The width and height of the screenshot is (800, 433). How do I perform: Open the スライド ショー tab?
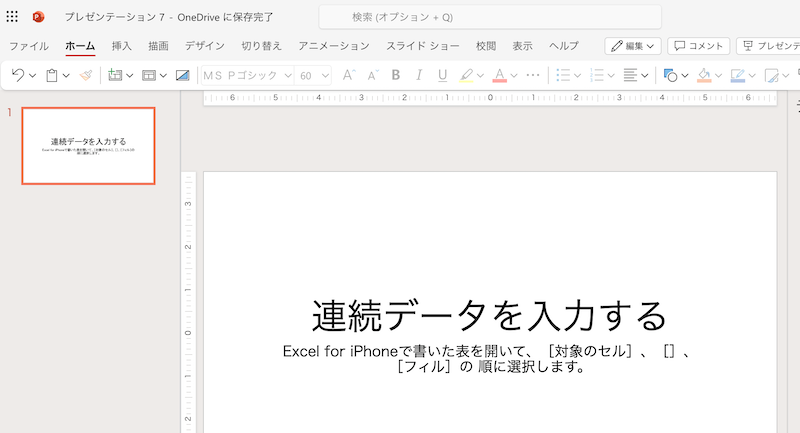pos(422,46)
